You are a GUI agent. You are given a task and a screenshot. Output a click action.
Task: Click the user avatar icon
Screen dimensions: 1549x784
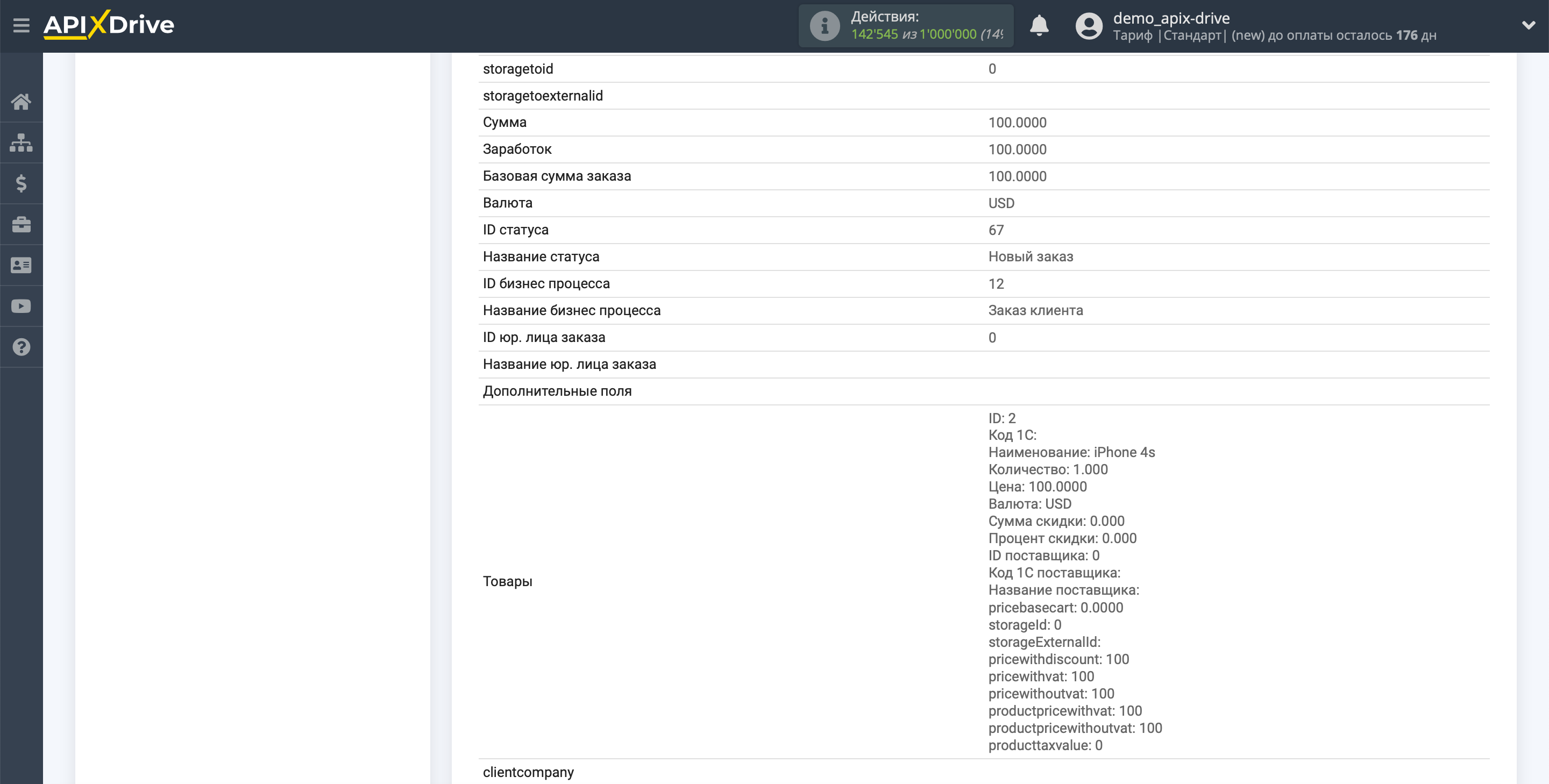click(x=1089, y=26)
